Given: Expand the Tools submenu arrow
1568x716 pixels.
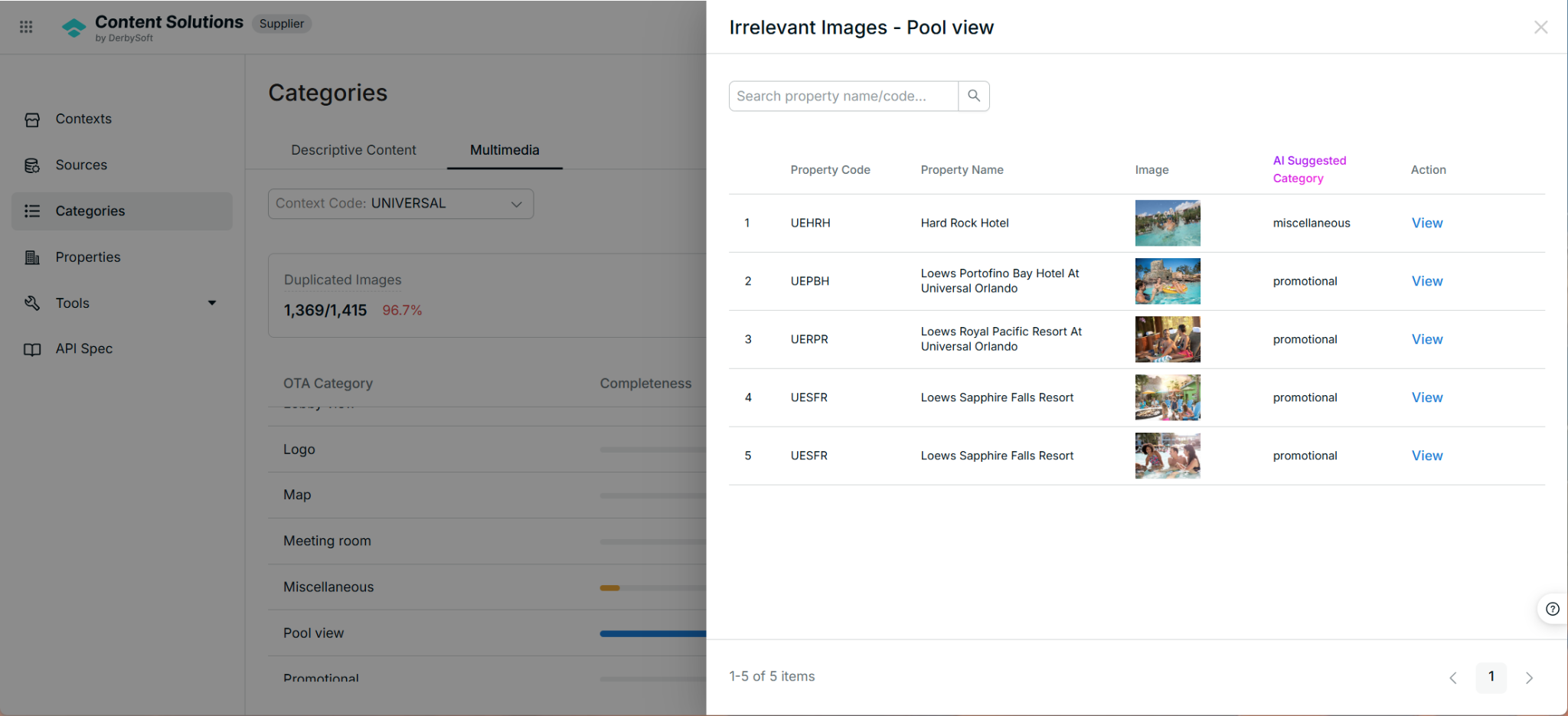Looking at the screenshot, I should pyautogui.click(x=212, y=303).
